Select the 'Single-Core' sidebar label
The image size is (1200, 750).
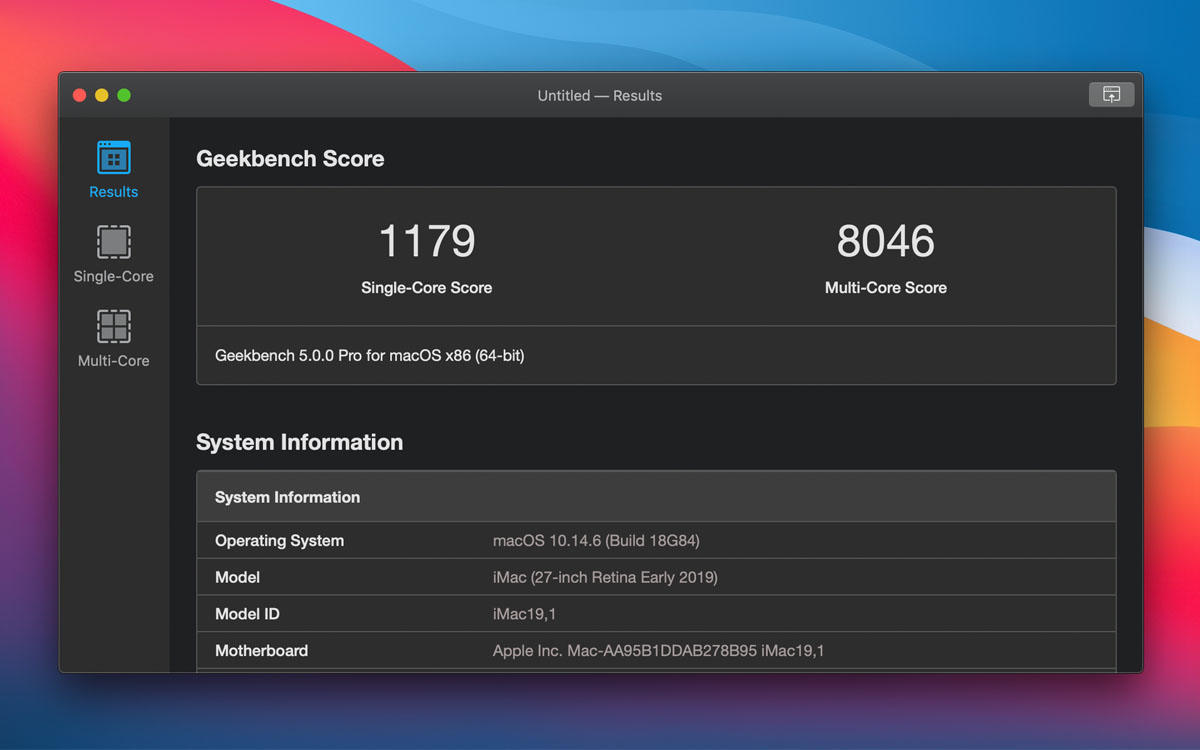(114, 276)
